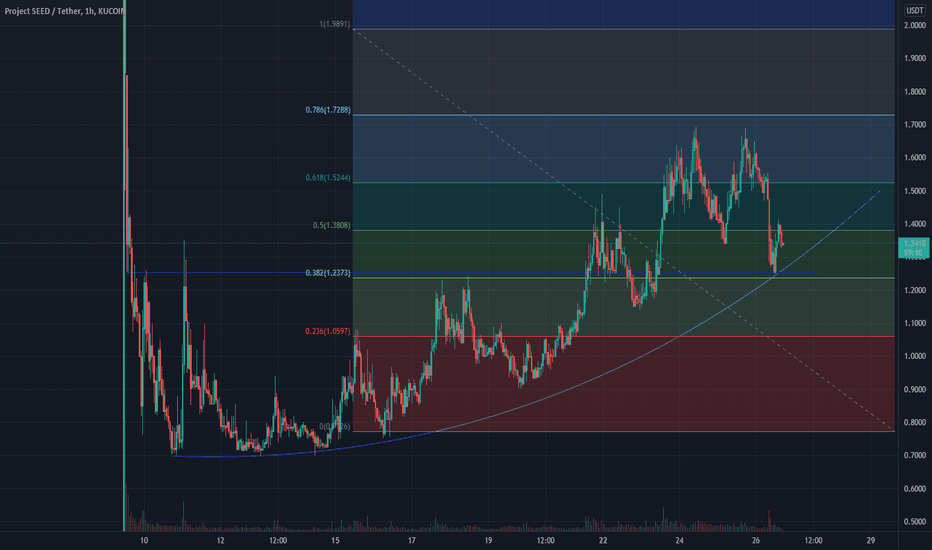Image resolution: width=932 pixels, height=550 pixels.
Task: Select the 0.382(1.2373) Fibonacci label
Action: [x=328, y=273]
